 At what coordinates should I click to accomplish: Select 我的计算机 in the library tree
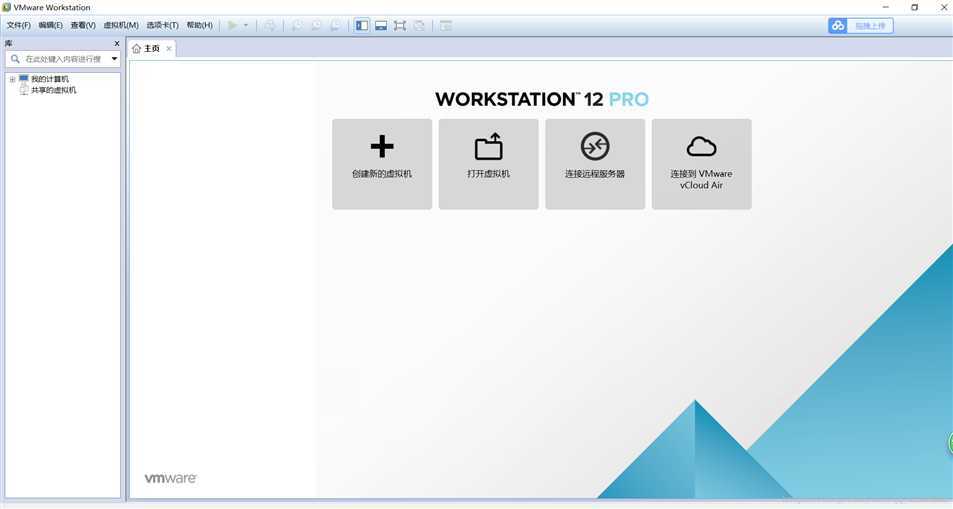(x=50, y=79)
